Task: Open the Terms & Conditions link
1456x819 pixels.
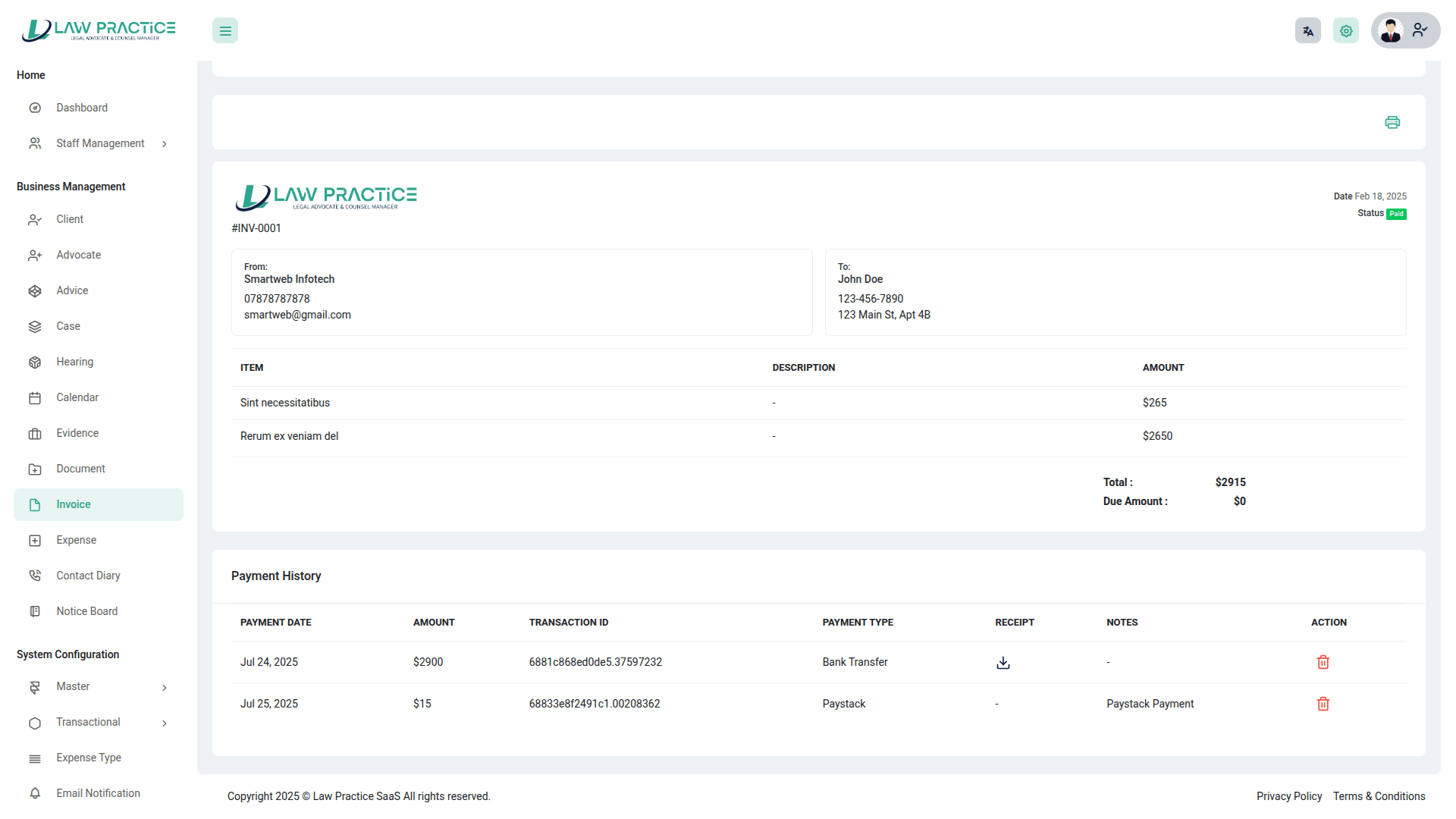Action: pos(1379,796)
